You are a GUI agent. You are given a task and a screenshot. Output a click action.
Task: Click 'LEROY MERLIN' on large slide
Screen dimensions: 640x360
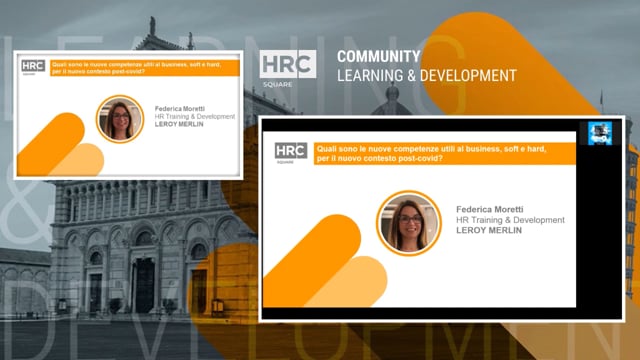tap(489, 230)
